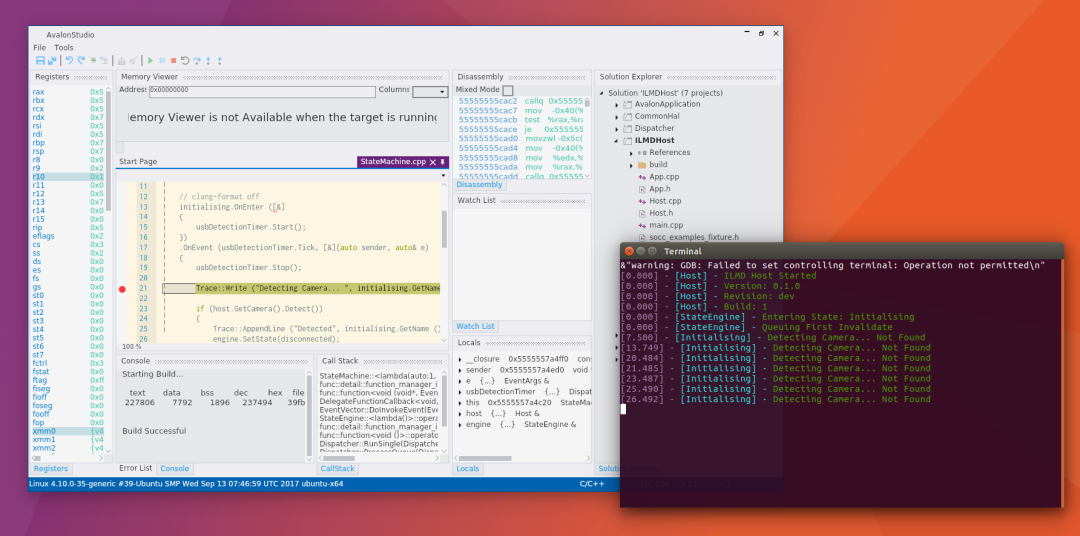Click the pin icon on StateMachine.cpp tab
The image size is (1080, 536).
click(x=443, y=162)
